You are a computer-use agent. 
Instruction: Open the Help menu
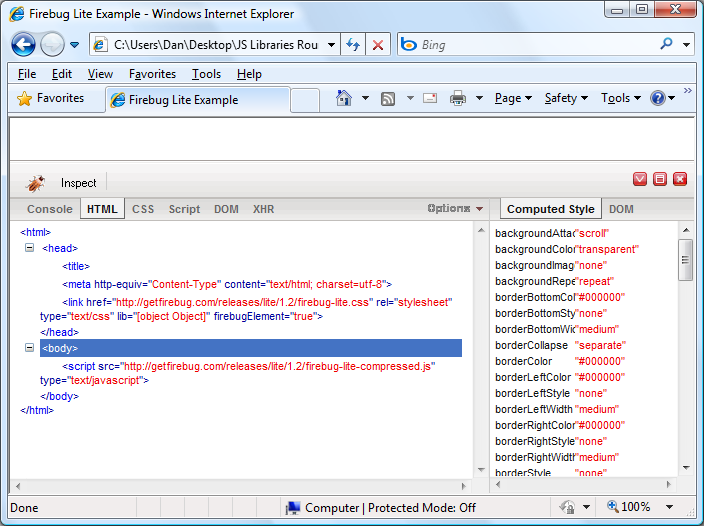tap(249, 74)
